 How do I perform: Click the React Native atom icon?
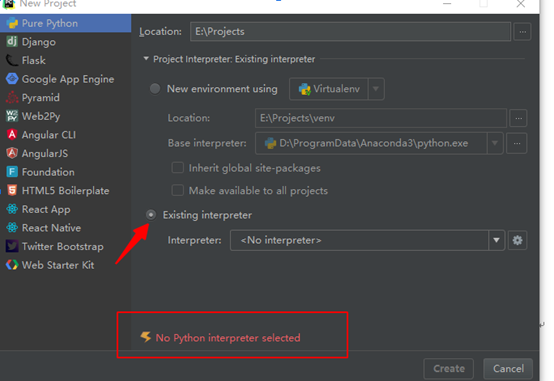pos(12,228)
